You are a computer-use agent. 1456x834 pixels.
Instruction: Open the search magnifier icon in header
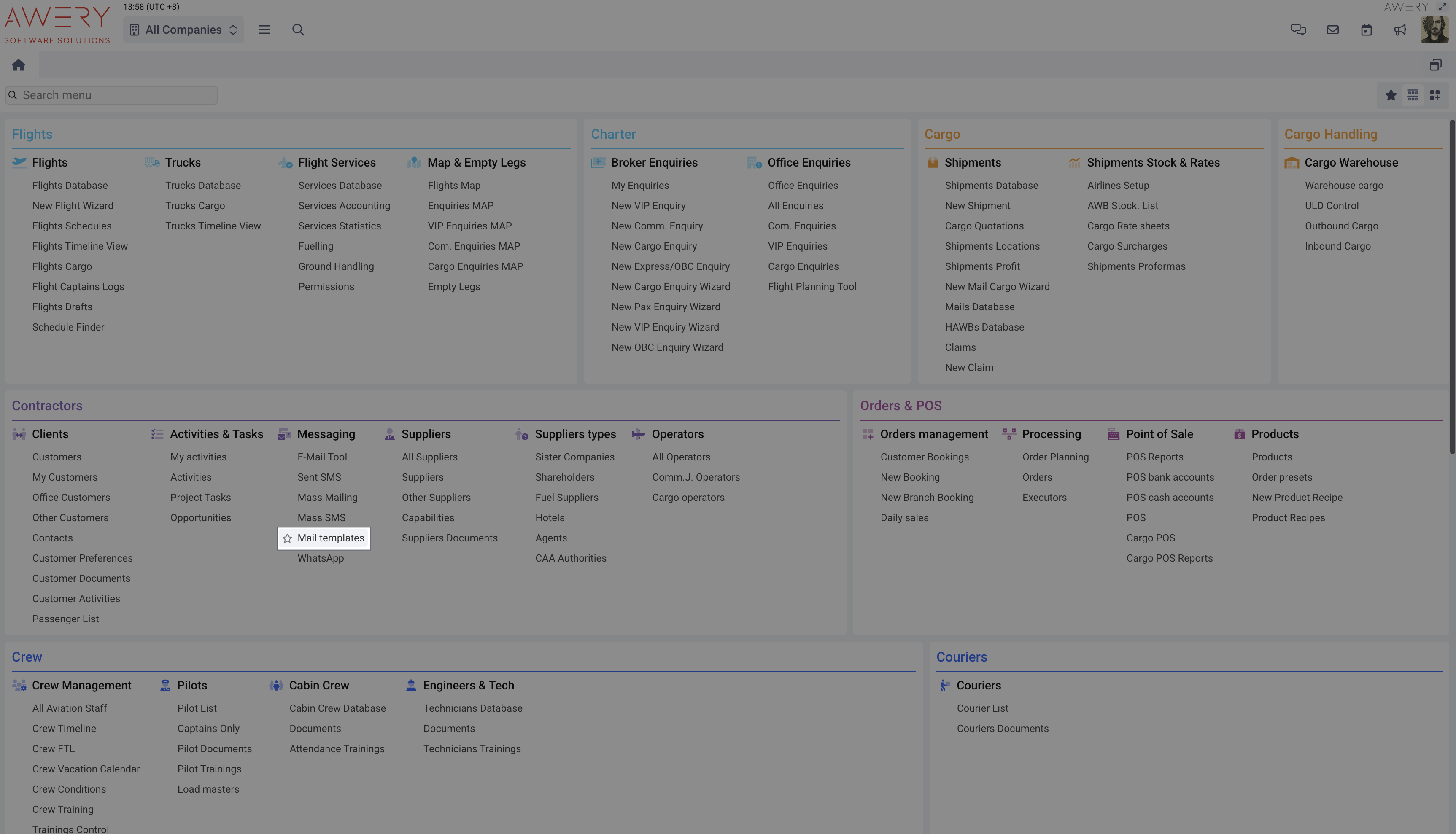coord(298,30)
